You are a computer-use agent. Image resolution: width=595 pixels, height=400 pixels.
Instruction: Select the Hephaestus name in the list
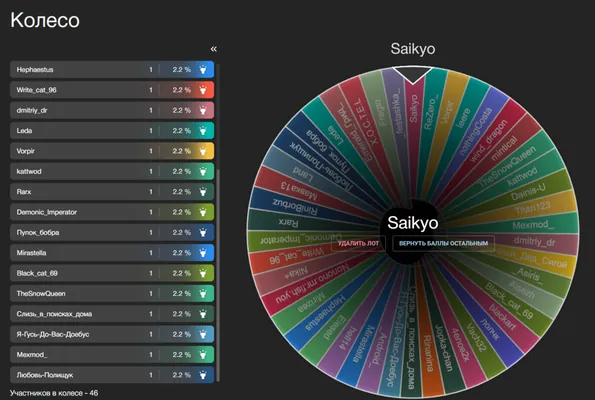point(35,69)
